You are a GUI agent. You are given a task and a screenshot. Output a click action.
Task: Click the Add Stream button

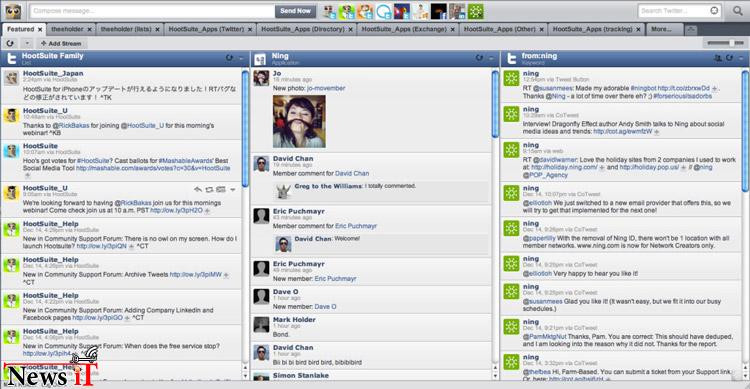(61, 44)
